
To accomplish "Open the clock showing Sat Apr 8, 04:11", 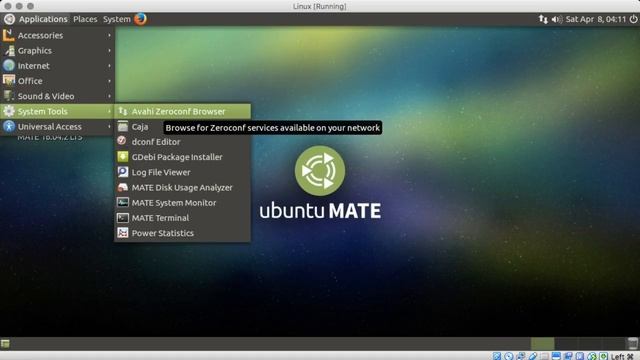I will tap(596, 19).
